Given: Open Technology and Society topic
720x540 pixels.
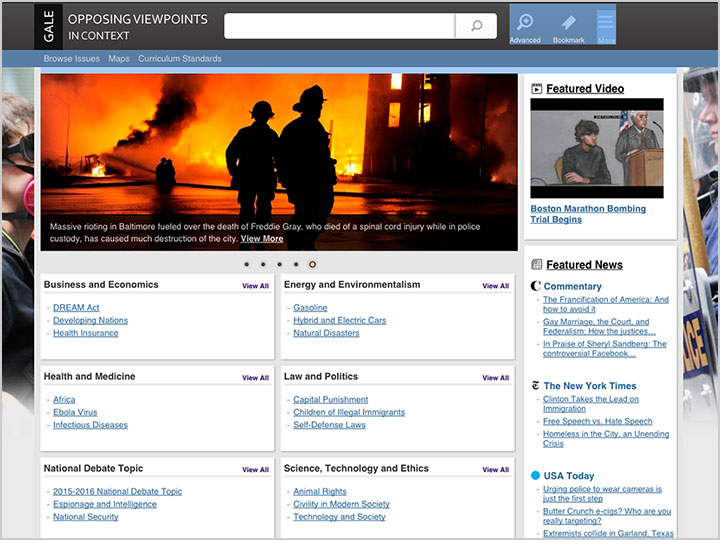Looking at the screenshot, I should pos(339,517).
